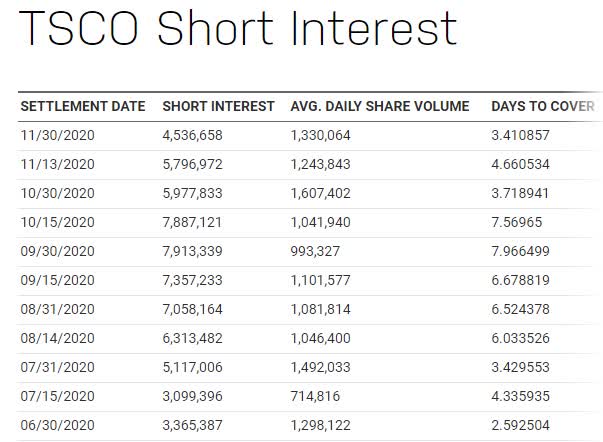Screen dimensions: 603x442
Task: Click the short interest value 4,536,658
Action: 200,133
